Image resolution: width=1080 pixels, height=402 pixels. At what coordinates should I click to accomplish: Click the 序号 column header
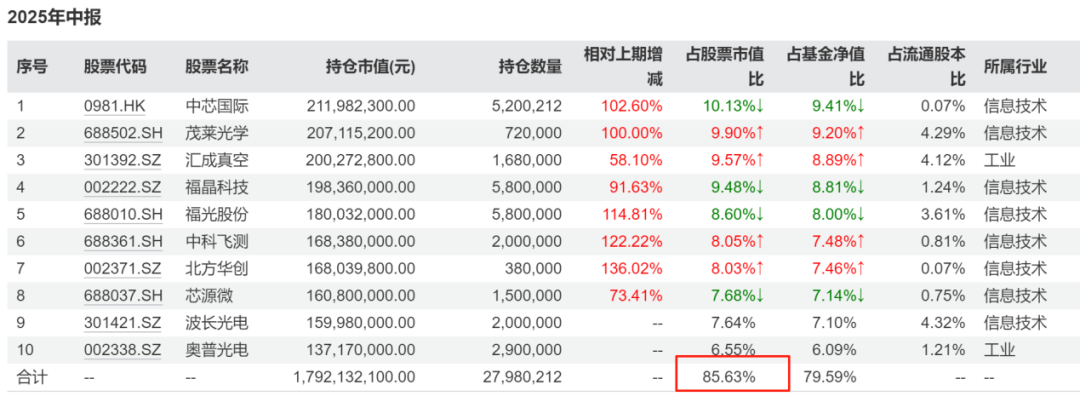coord(32,67)
